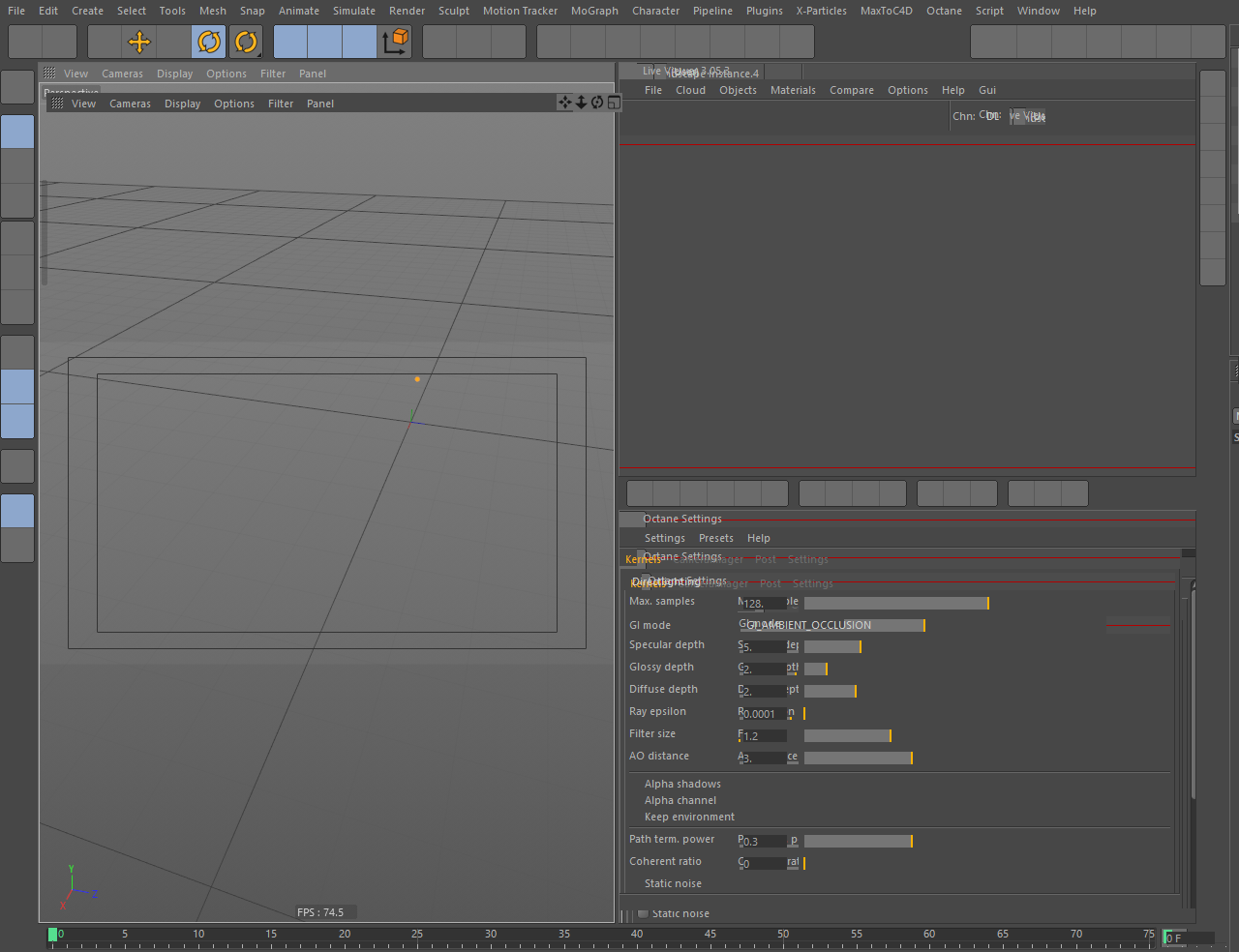The image size is (1239, 952).
Task: Open the Motion Tracker menu
Action: pos(521,11)
